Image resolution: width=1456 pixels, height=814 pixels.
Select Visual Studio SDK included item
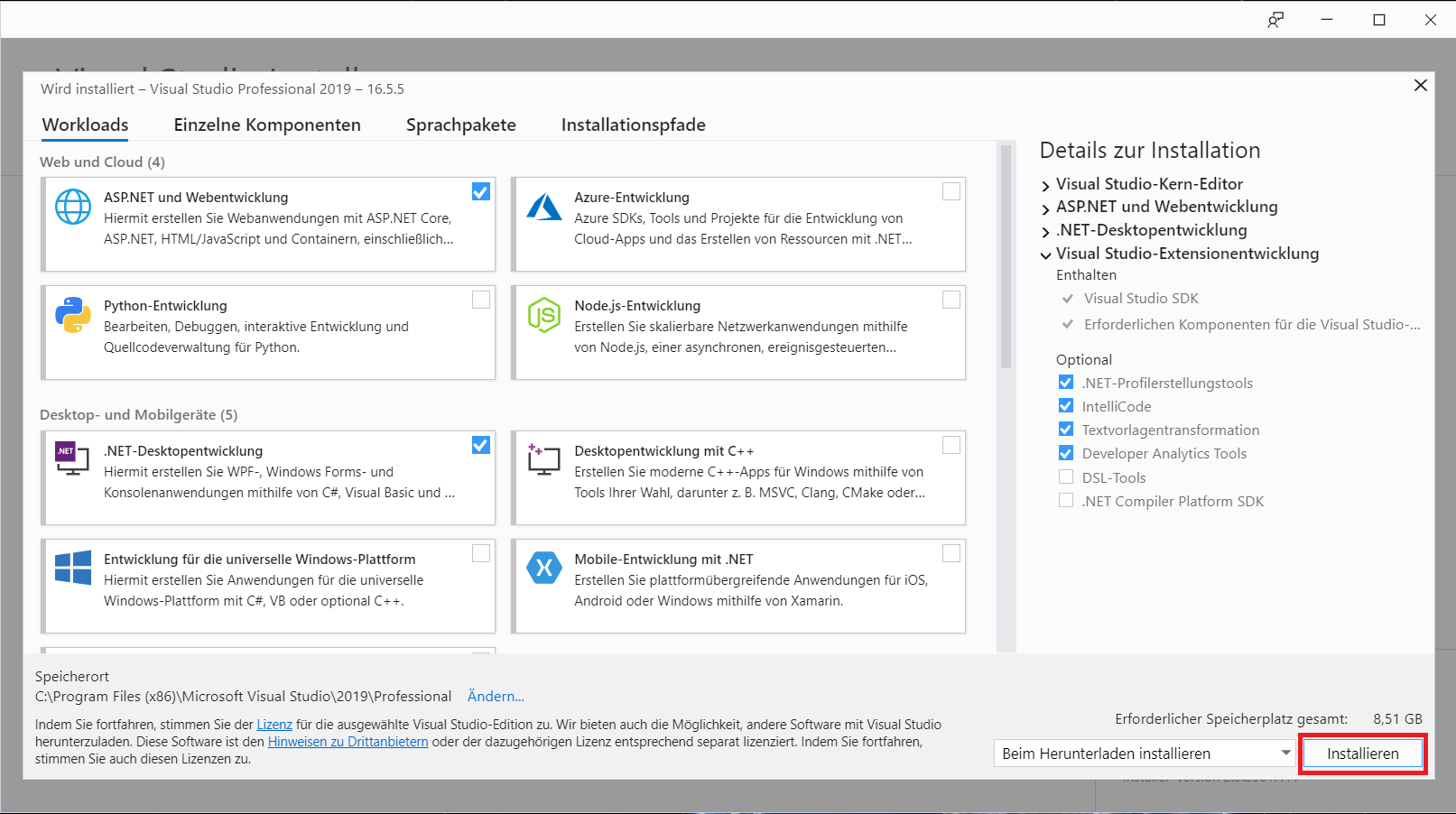coord(1141,299)
